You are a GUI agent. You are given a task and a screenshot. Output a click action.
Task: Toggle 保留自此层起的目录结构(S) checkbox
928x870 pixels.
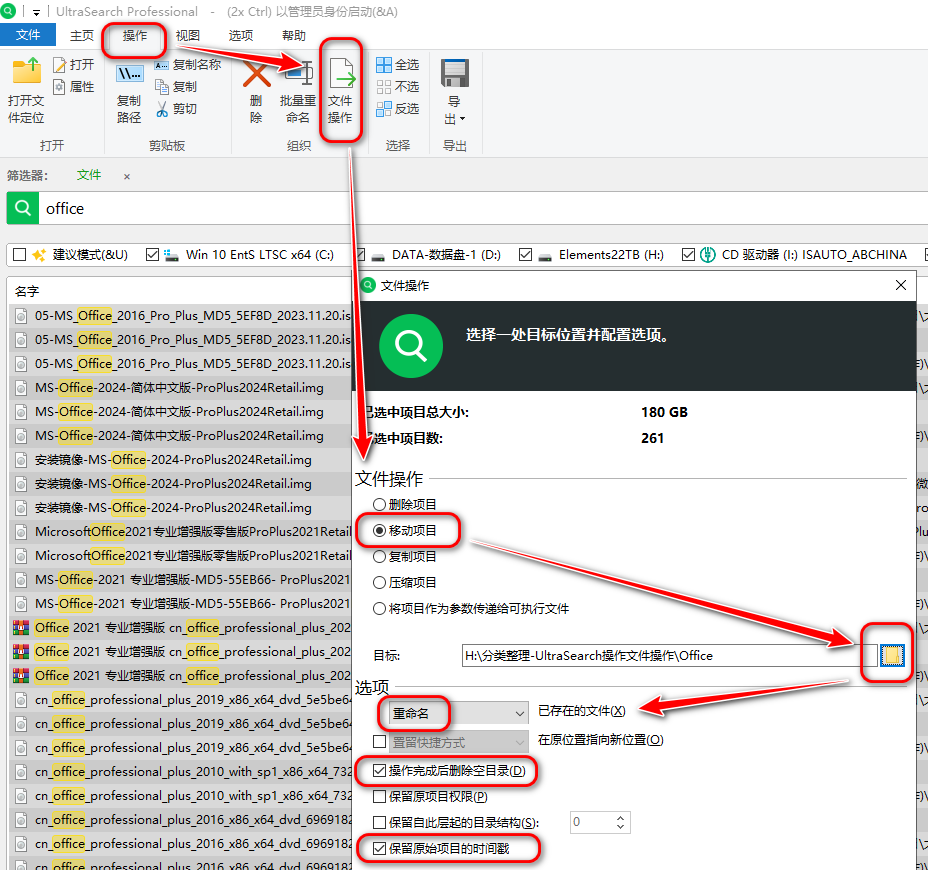click(x=379, y=823)
